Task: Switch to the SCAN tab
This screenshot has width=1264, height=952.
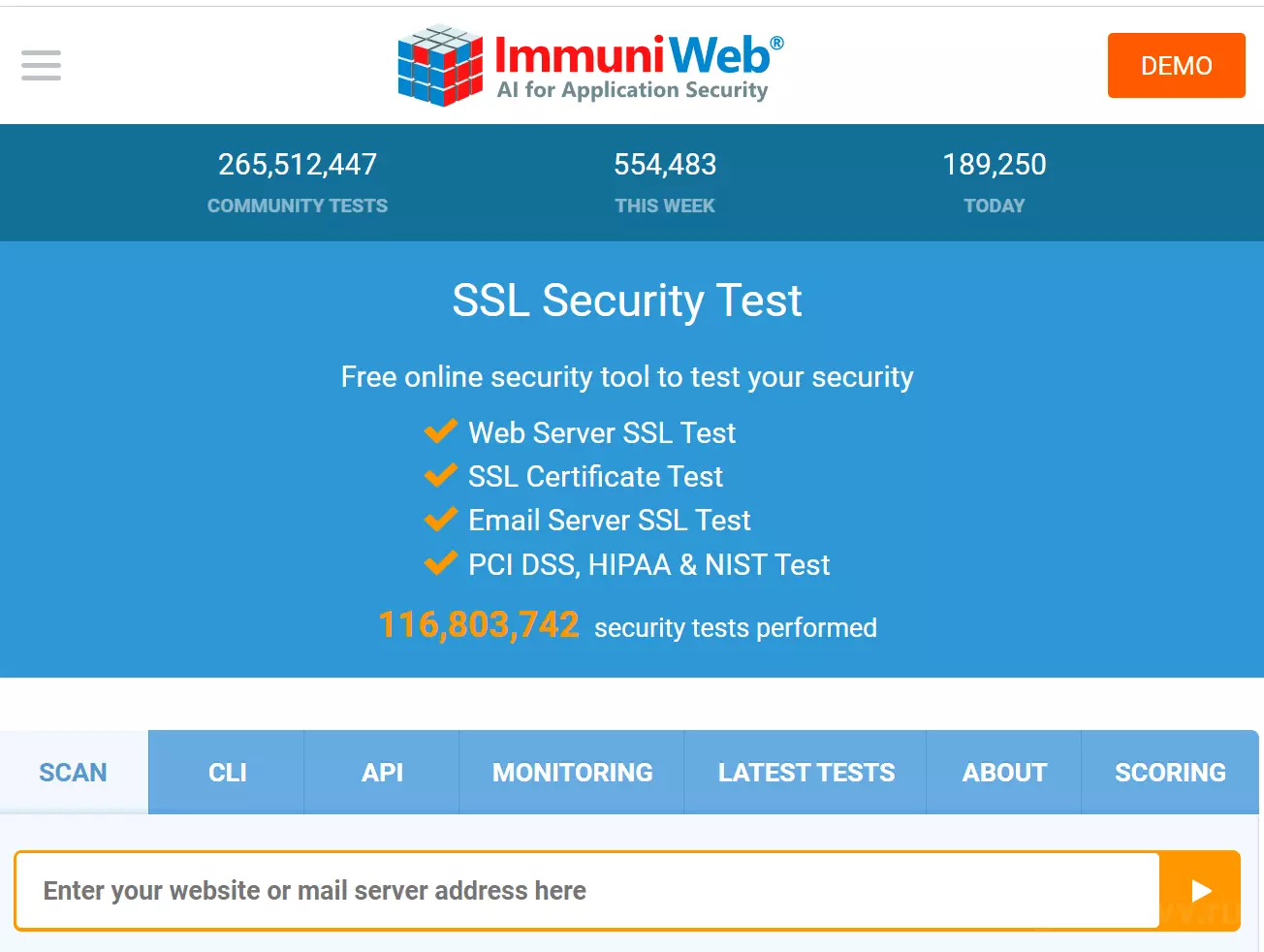Action: coord(74,773)
